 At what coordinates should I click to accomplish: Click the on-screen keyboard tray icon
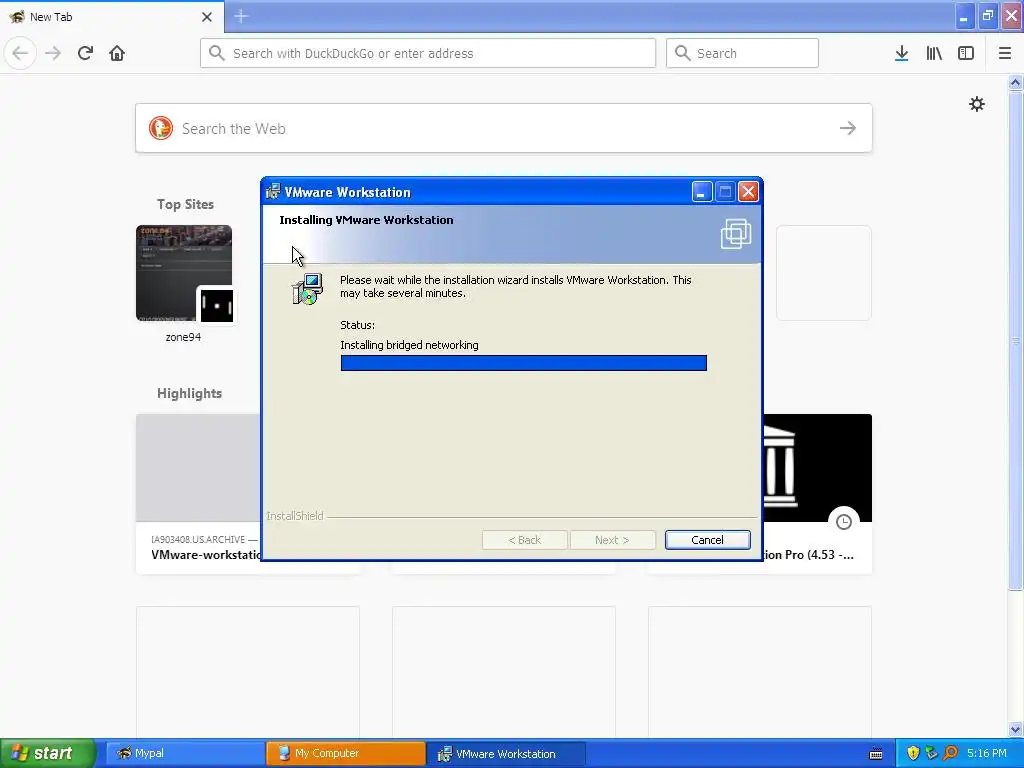876,754
